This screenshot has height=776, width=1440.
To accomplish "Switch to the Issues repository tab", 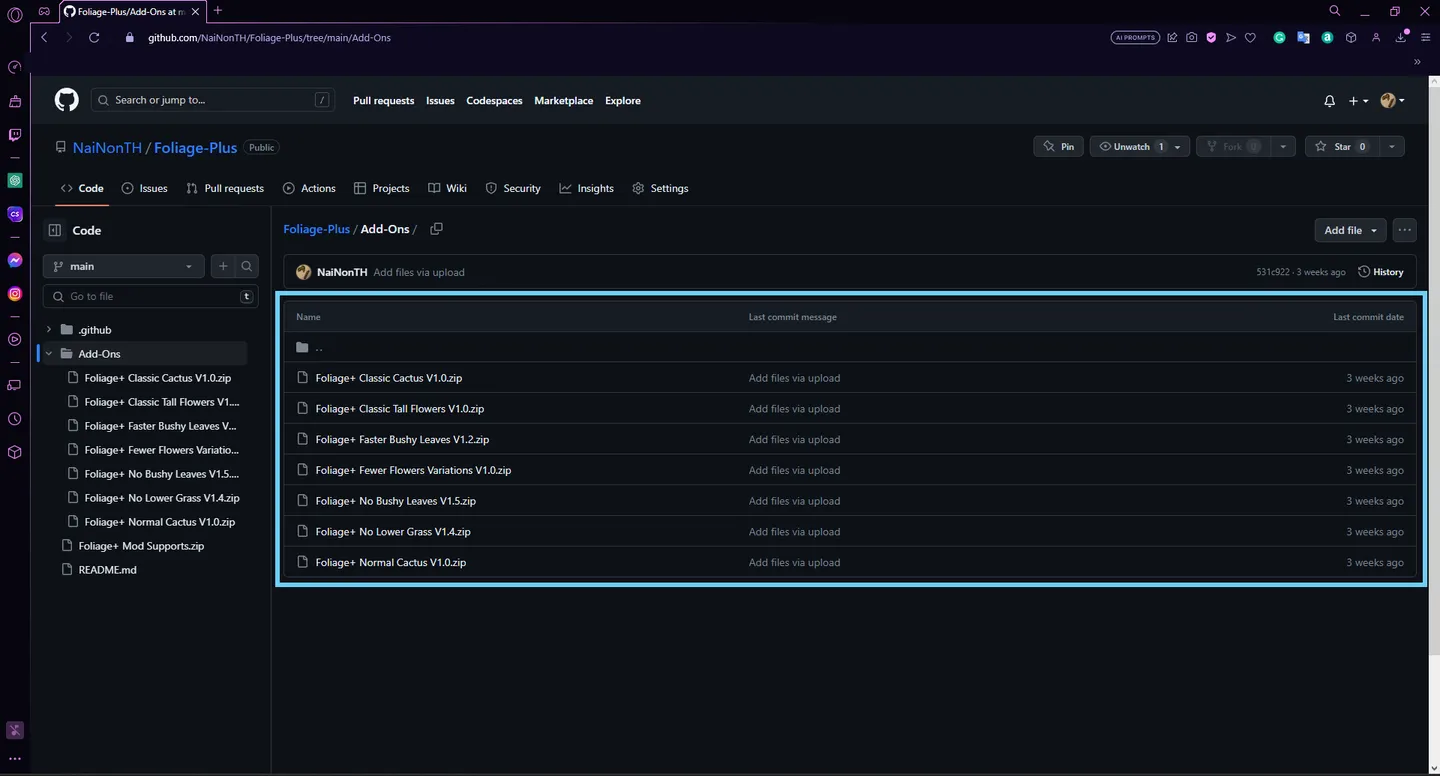I will click(x=144, y=188).
